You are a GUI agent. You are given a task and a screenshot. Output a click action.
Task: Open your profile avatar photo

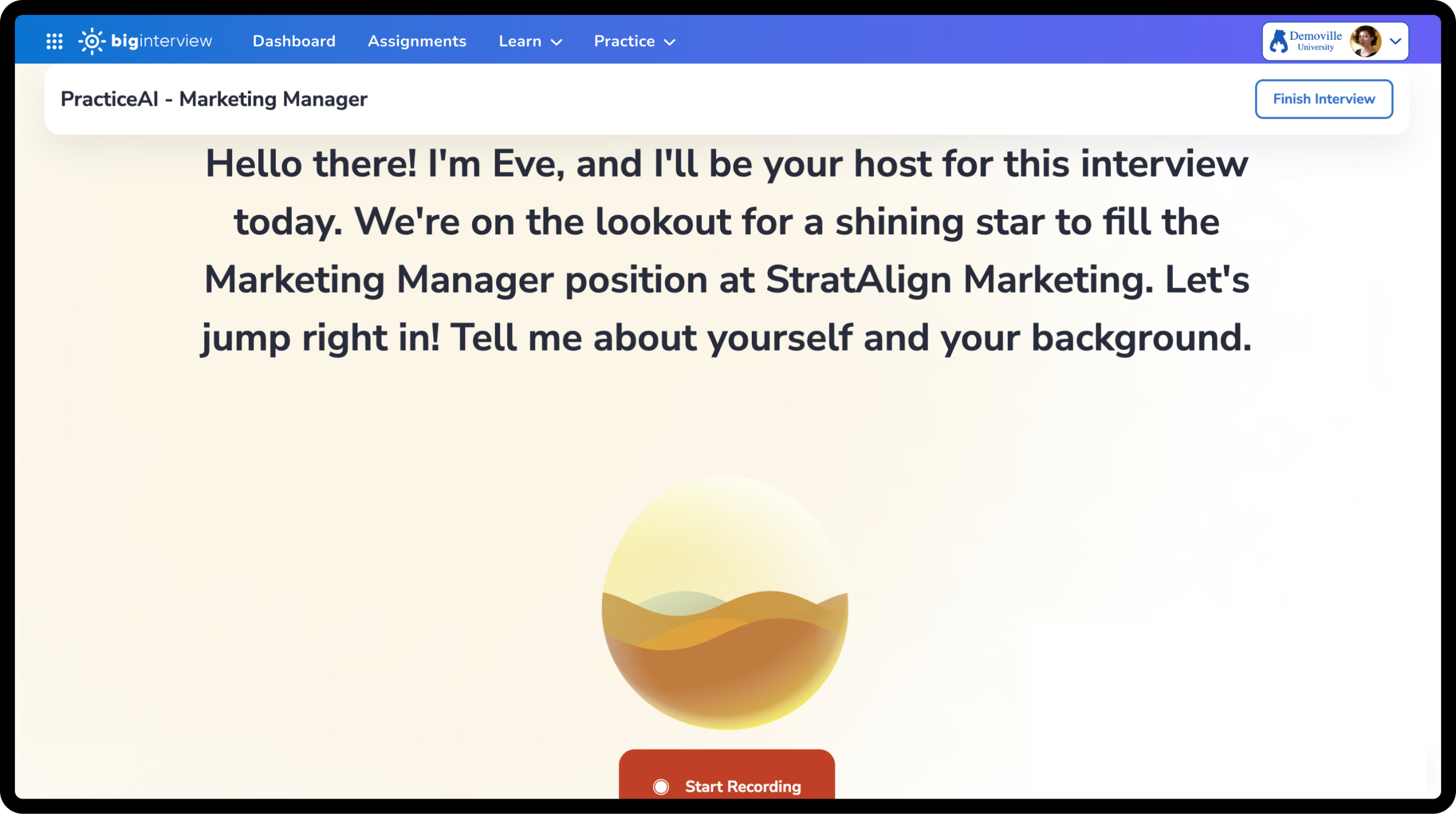pos(1366,40)
